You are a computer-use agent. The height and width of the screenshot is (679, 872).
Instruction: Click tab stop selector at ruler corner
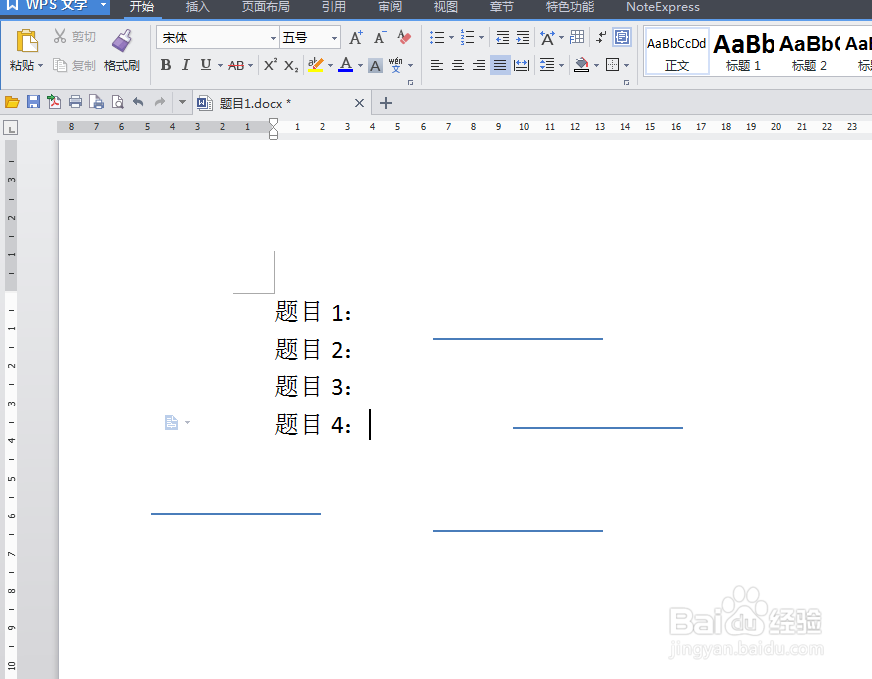pyautogui.click(x=11, y=128)
